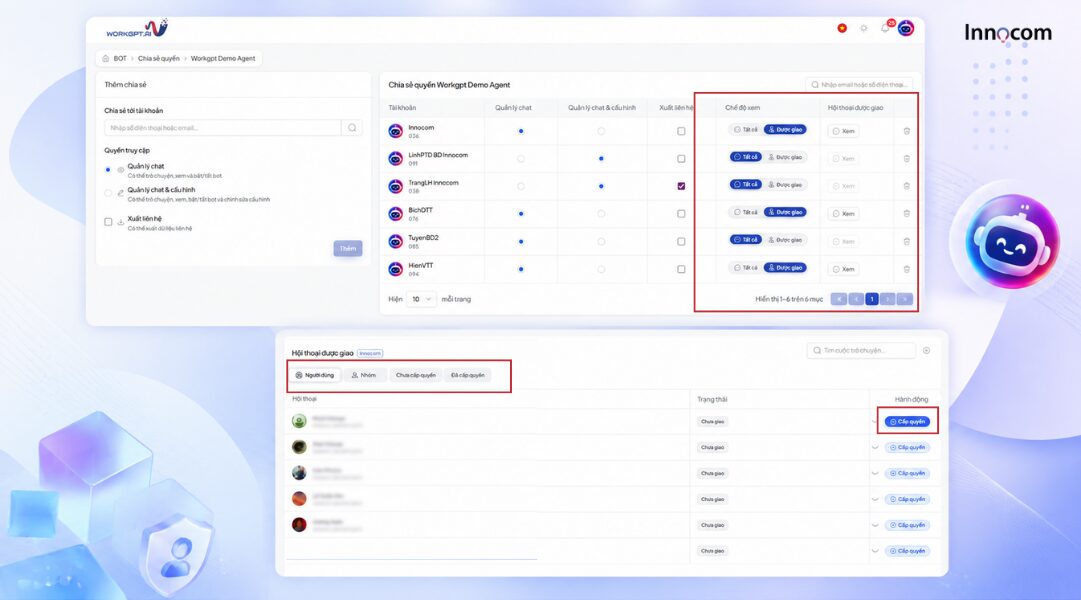The height and width of the screenshot is (600, 1081).
Task: Click the Innocom account avatar
Action: 396,131
